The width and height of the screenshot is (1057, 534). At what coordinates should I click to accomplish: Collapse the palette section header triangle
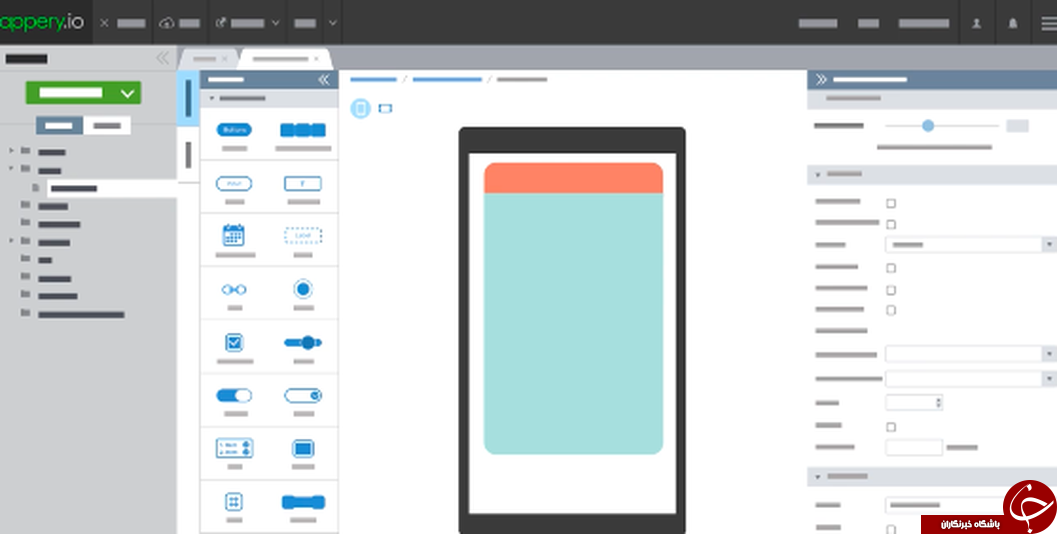[212, 98]
